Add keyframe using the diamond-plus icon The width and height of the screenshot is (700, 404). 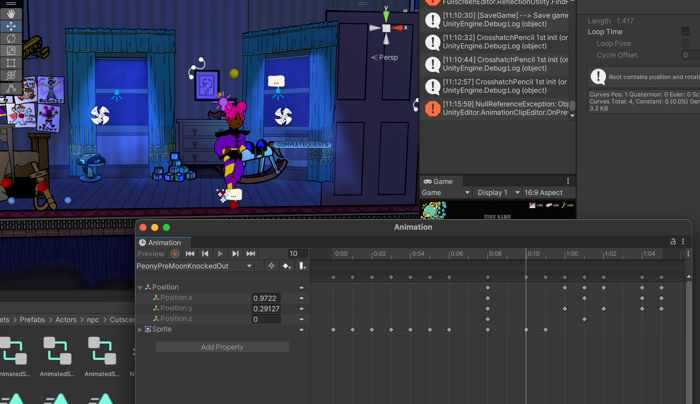point(286,266)
